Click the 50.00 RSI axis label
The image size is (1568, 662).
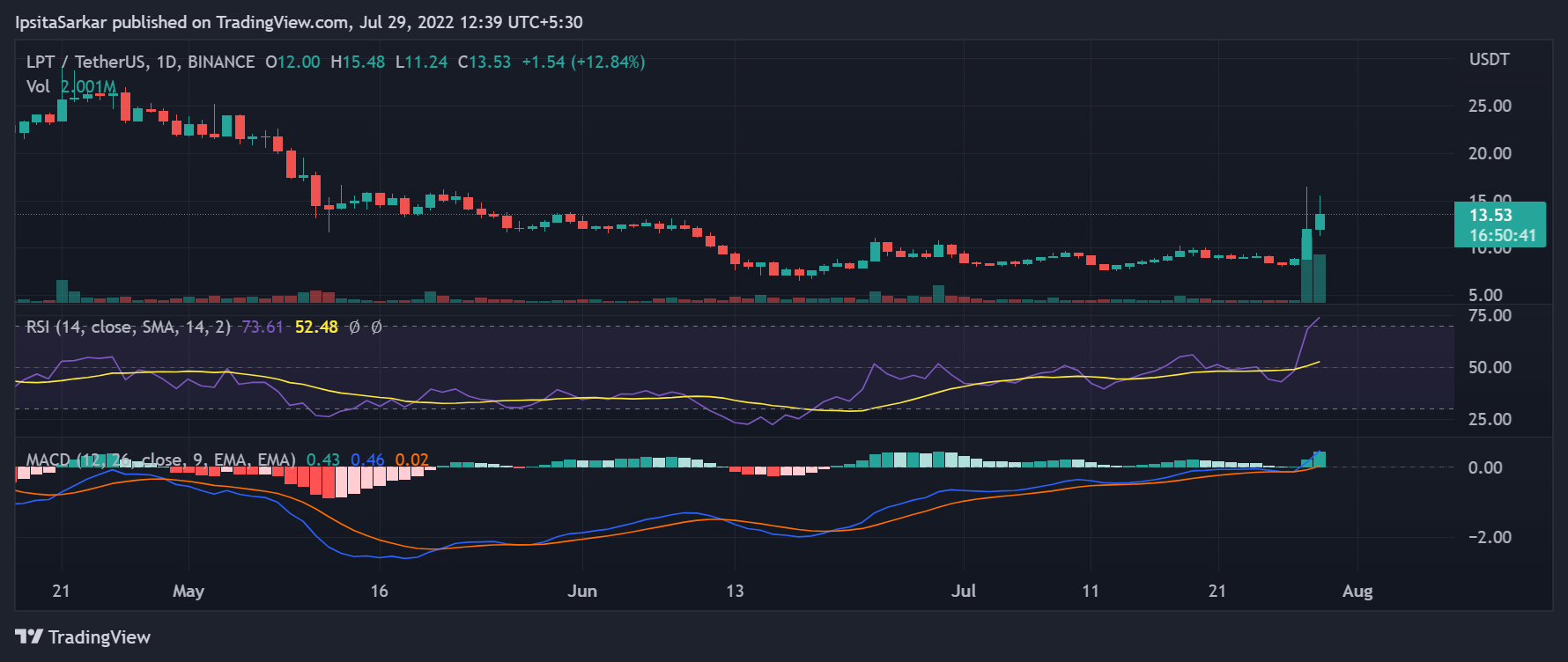pos(1490,367)
